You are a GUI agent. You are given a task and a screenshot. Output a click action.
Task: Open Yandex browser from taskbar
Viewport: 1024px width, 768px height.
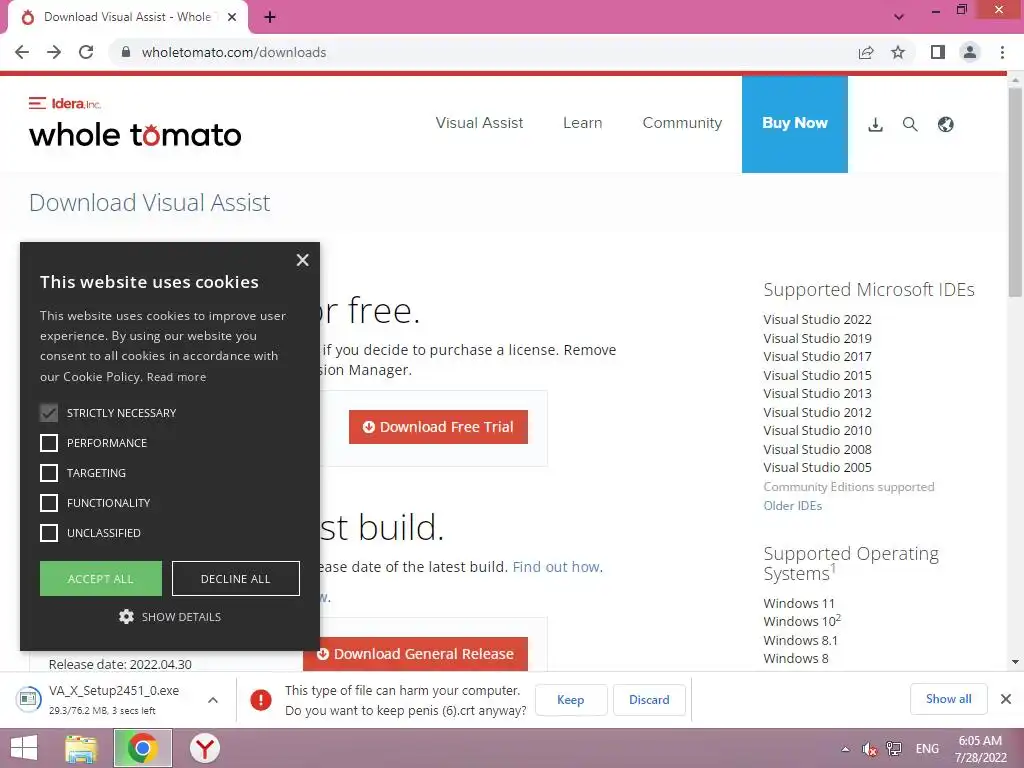[x=204, y=748]
